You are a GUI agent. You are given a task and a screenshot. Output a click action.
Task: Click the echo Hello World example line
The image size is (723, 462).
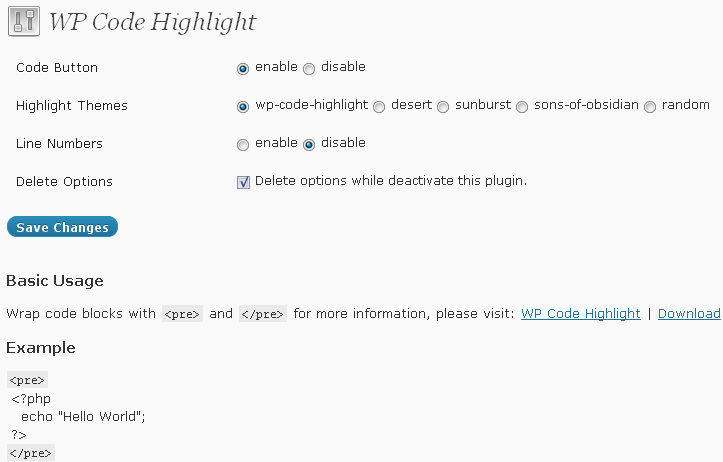pyautogui.click(x=83, y=417)
